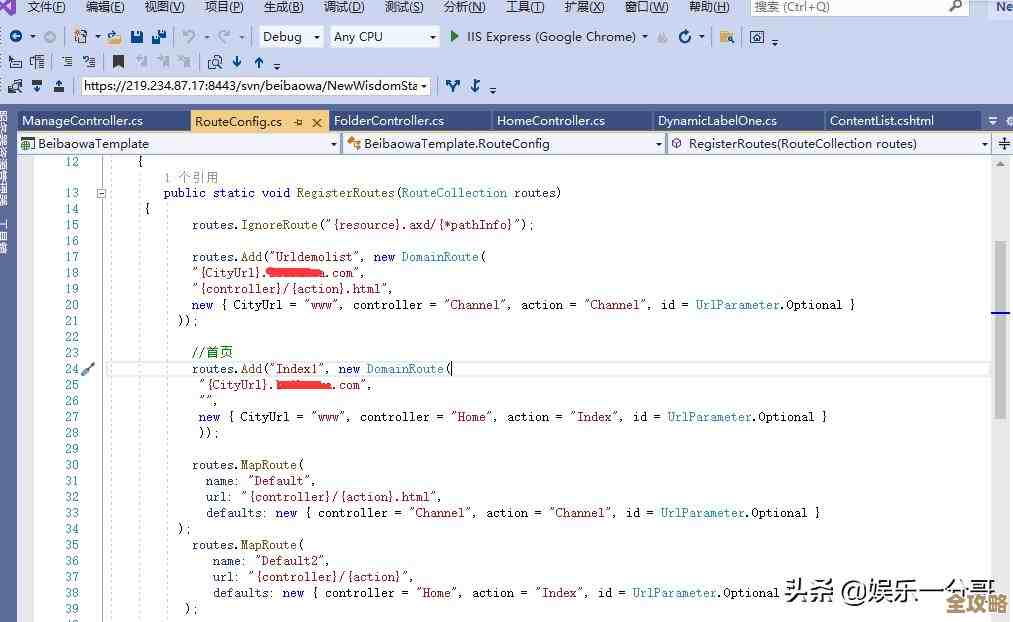Click the Save All toolbar icon
1013x622 pixels.
tap(158, 37)
